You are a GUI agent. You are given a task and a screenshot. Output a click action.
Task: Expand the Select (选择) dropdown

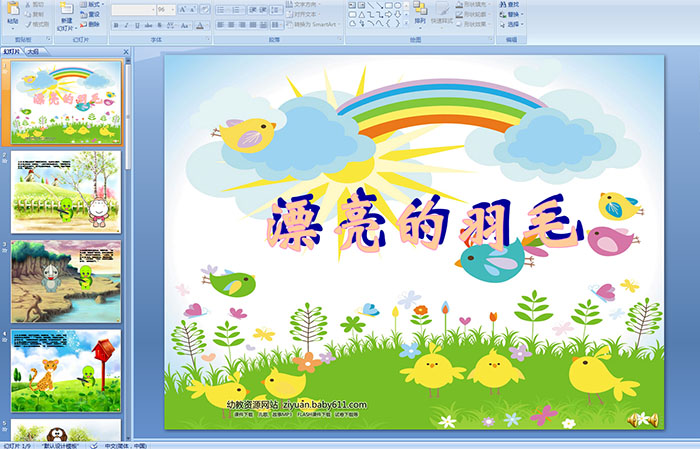pyautogui.click(x=513, y=25)
